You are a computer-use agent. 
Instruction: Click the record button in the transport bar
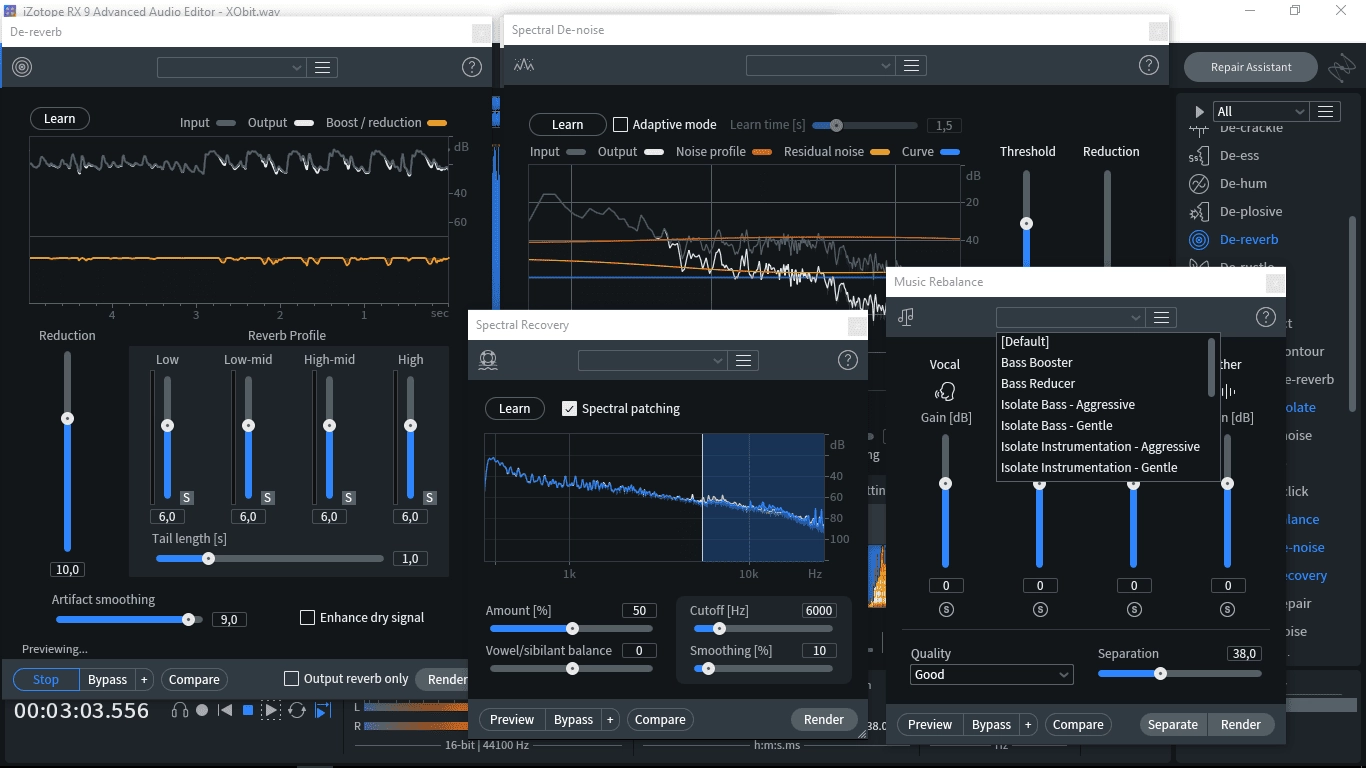(x=202, y=710)
